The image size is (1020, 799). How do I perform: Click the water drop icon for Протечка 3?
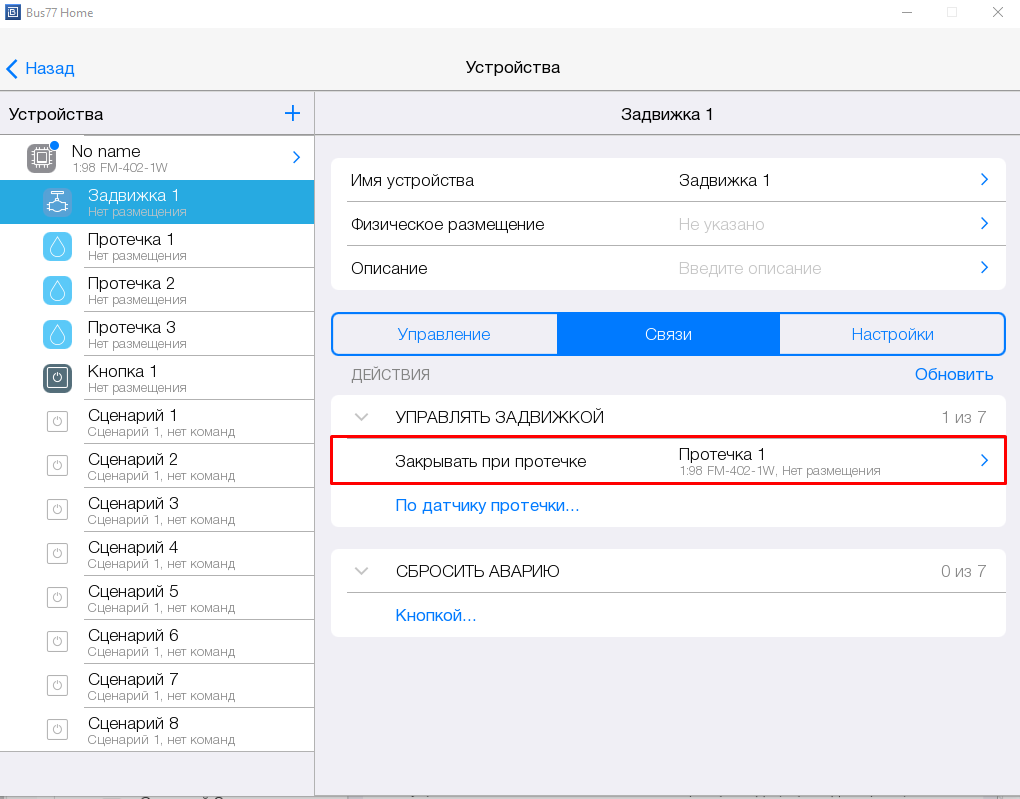[58, 334]
